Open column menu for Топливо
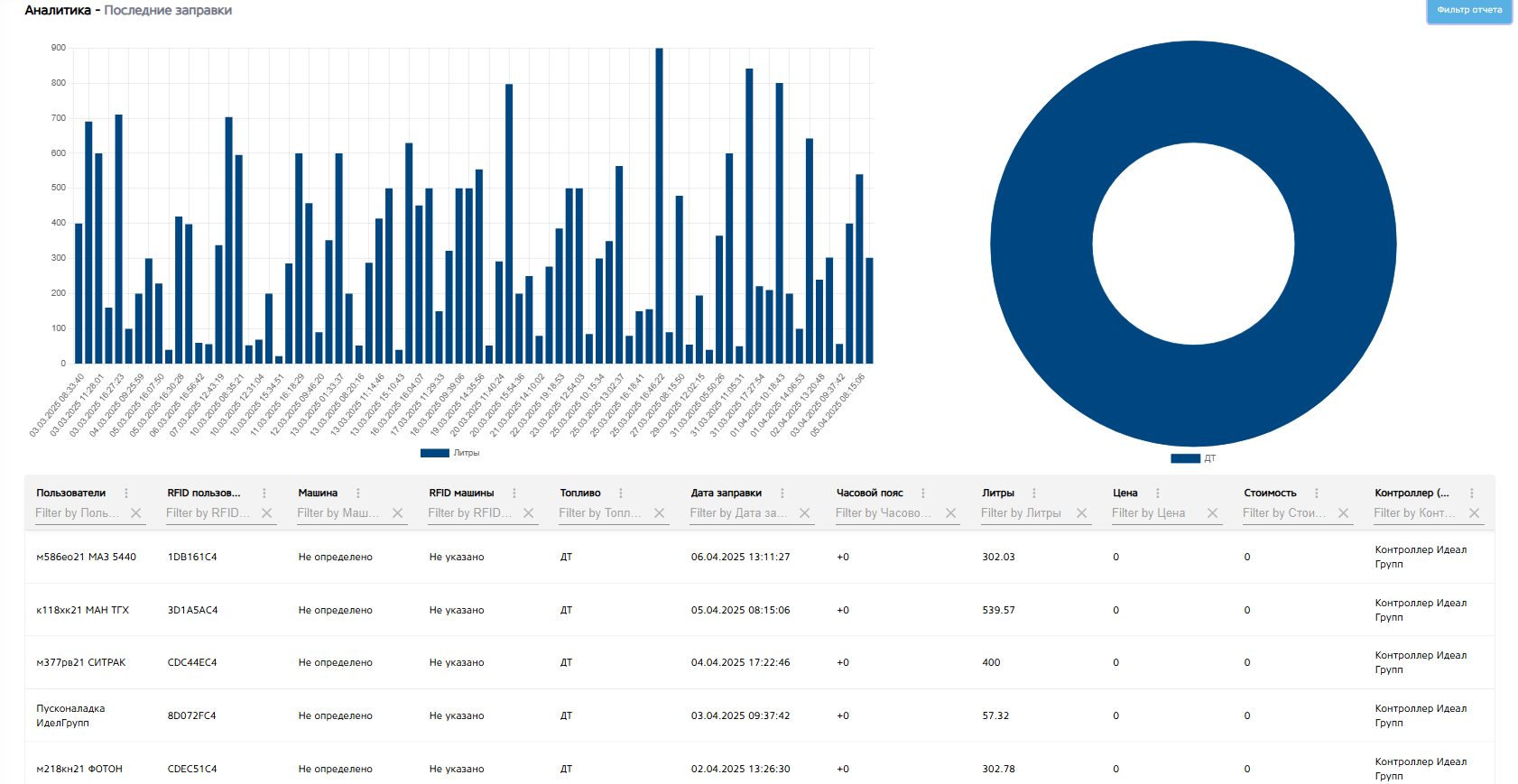Viewport: 1518px width, 784px height. coord(621,493)
